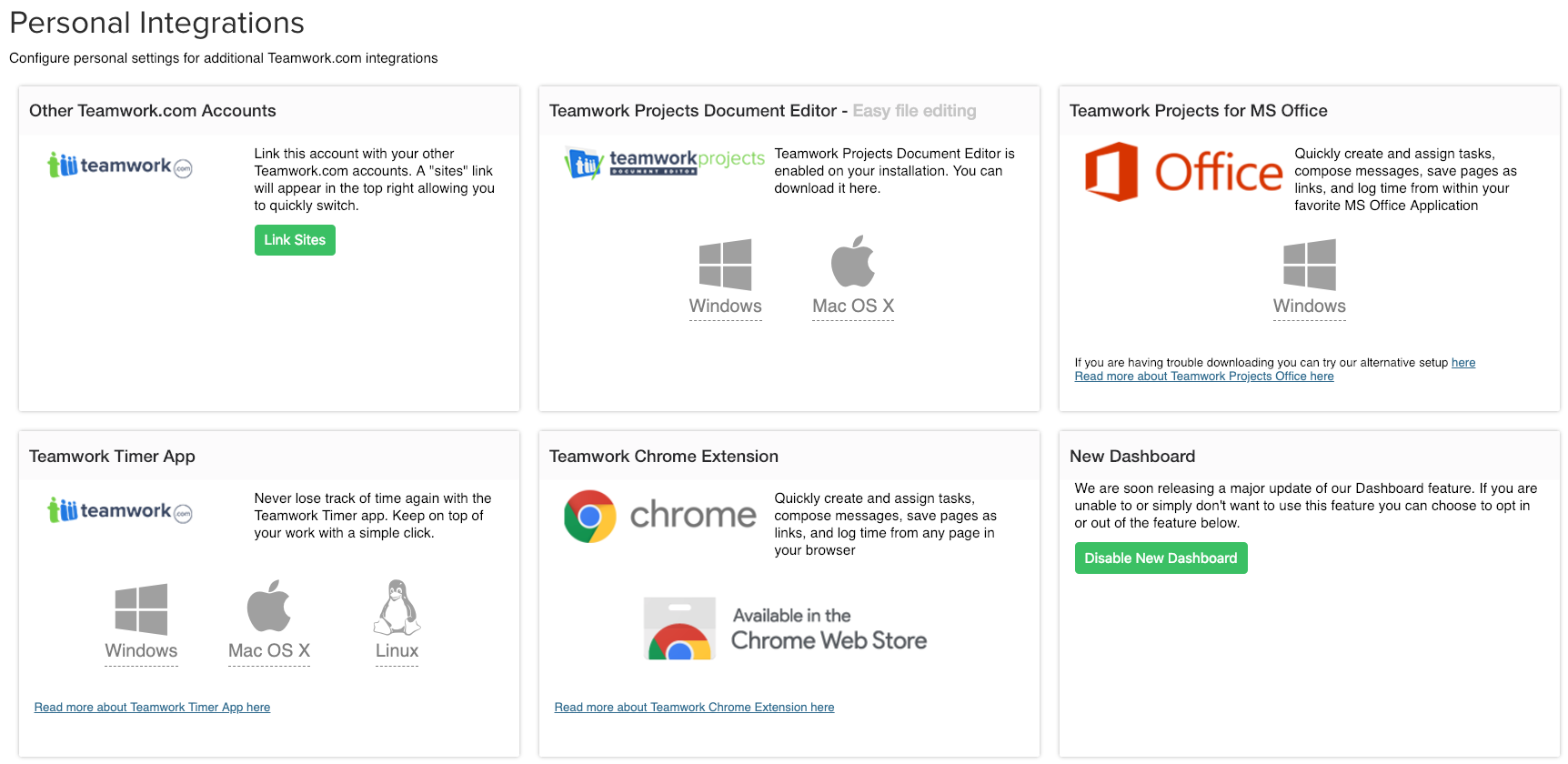Click the 'Mac OS X' label in Timer App card
Image resolution: width=1568 pixels, height=764 pixels.
pos(269,651)
